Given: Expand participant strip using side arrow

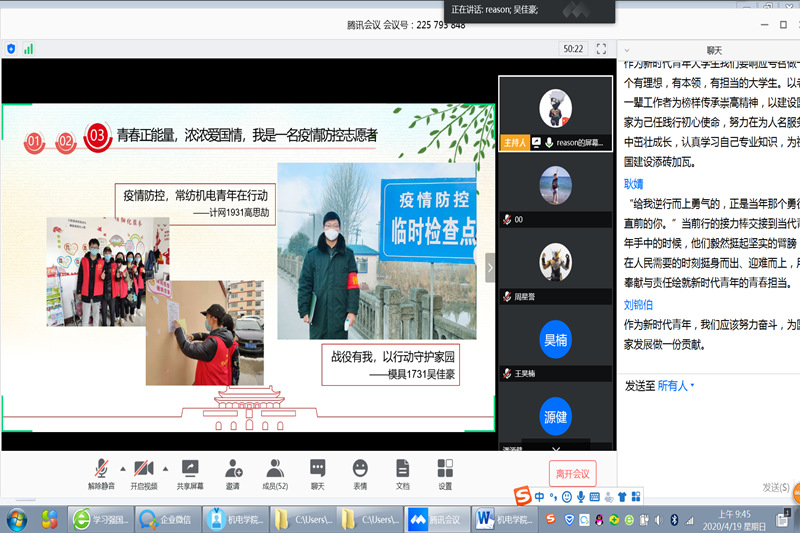Looking at the screenshot, I should (x=490, y=268).
